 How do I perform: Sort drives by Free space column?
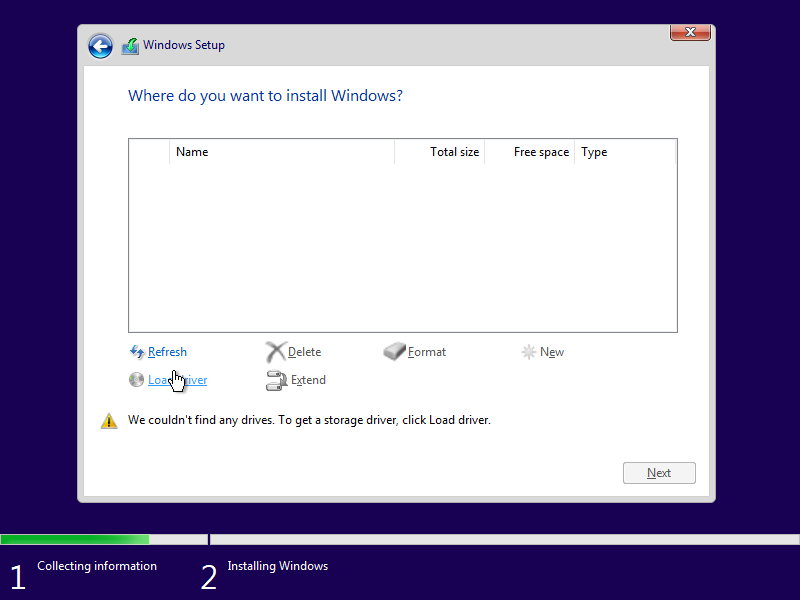coord(530,152)
